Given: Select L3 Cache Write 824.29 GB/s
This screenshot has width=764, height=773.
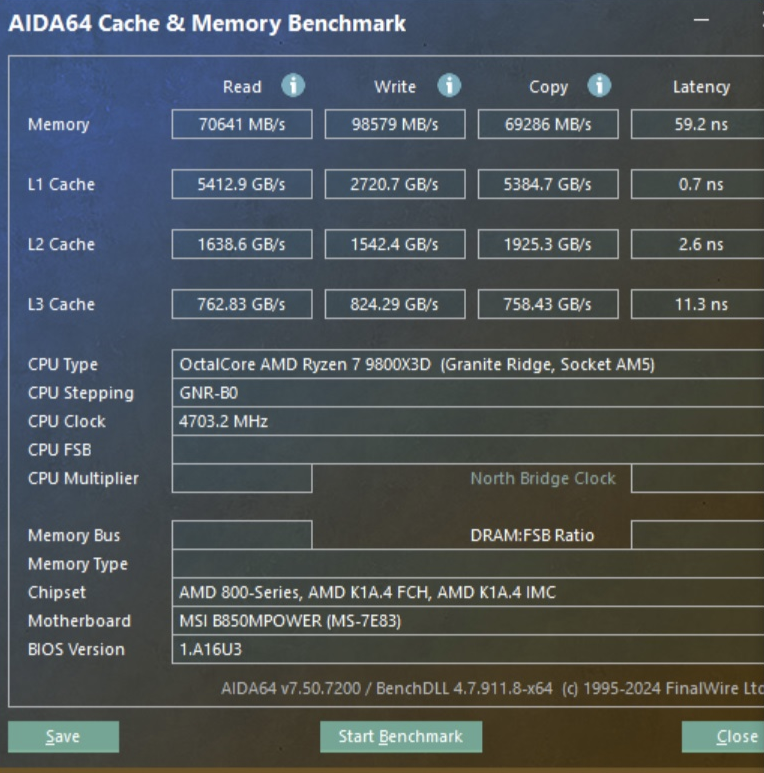Looking at the screenshot, I should click(395, 304).
